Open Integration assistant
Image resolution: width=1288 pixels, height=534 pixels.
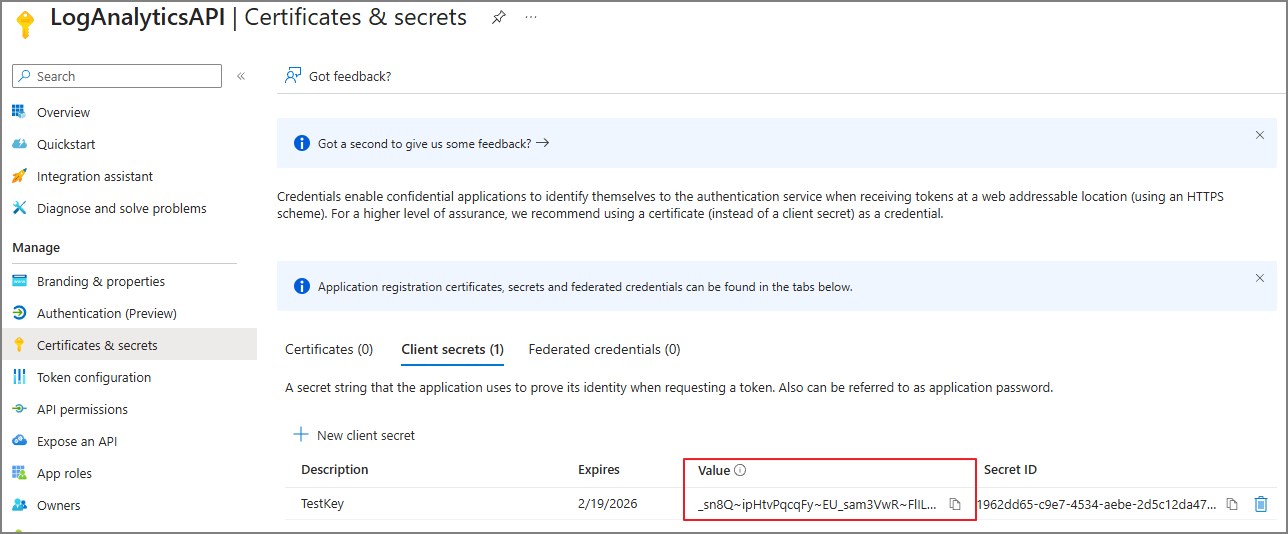coord(95,176)
